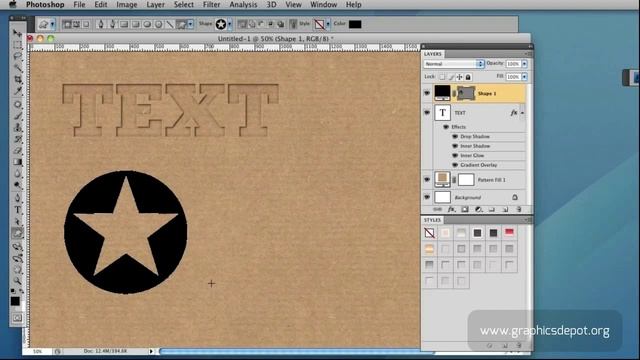Choose Polygon tool in options bar
This screenshot has height=360, width=640.
click(158, 24)
